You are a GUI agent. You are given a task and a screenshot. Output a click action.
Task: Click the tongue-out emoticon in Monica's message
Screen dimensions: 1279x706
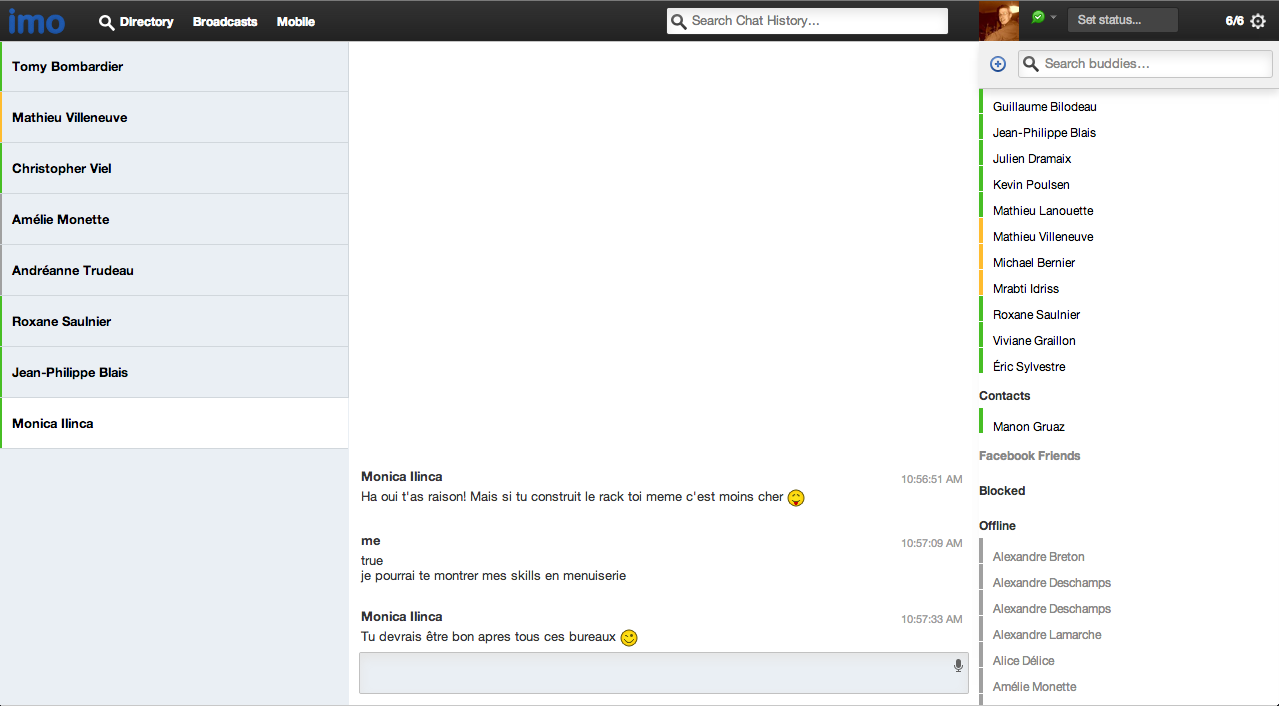click(796, 497)
